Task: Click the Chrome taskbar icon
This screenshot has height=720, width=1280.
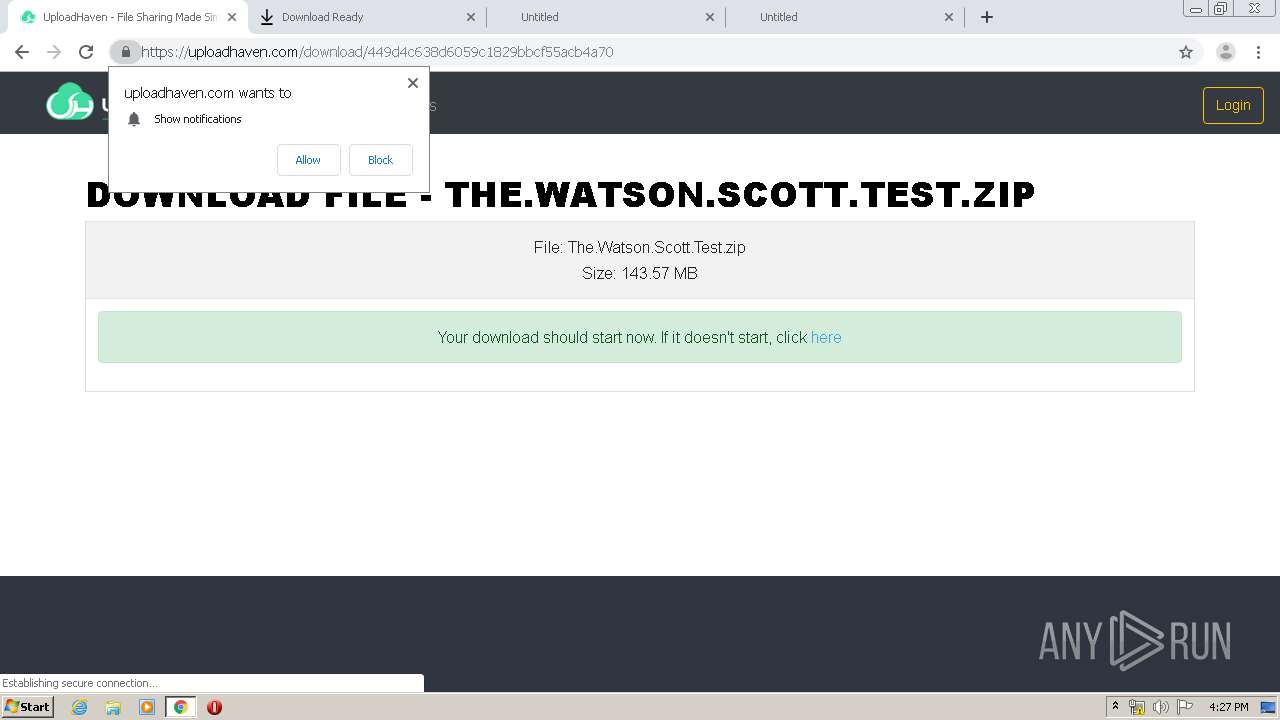Action: [180, 707]
